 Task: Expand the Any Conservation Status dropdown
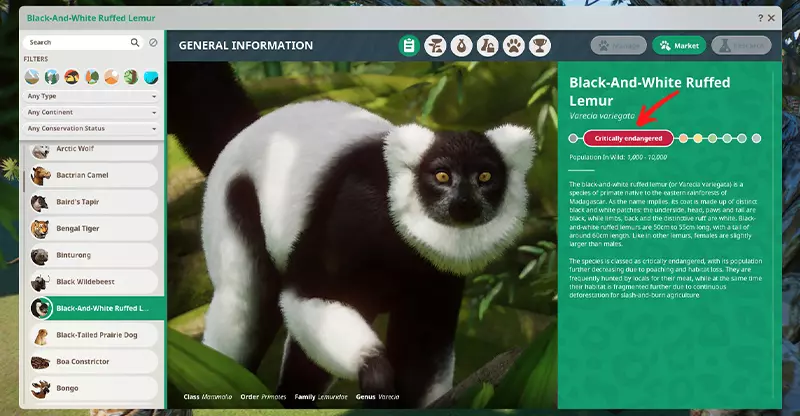point(91,129)
